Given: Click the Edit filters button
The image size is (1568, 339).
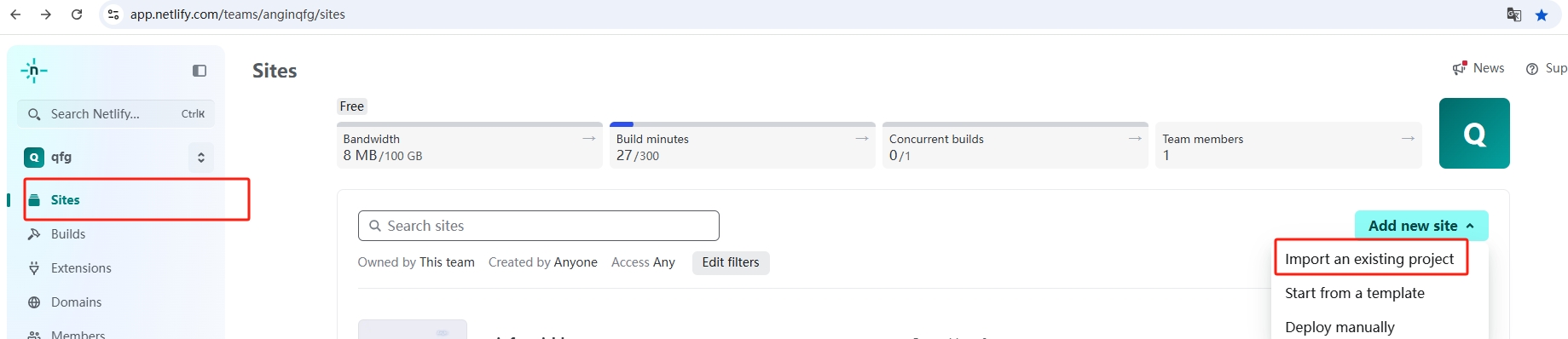Looking at the screenshot, I should (x=731, y=262).
